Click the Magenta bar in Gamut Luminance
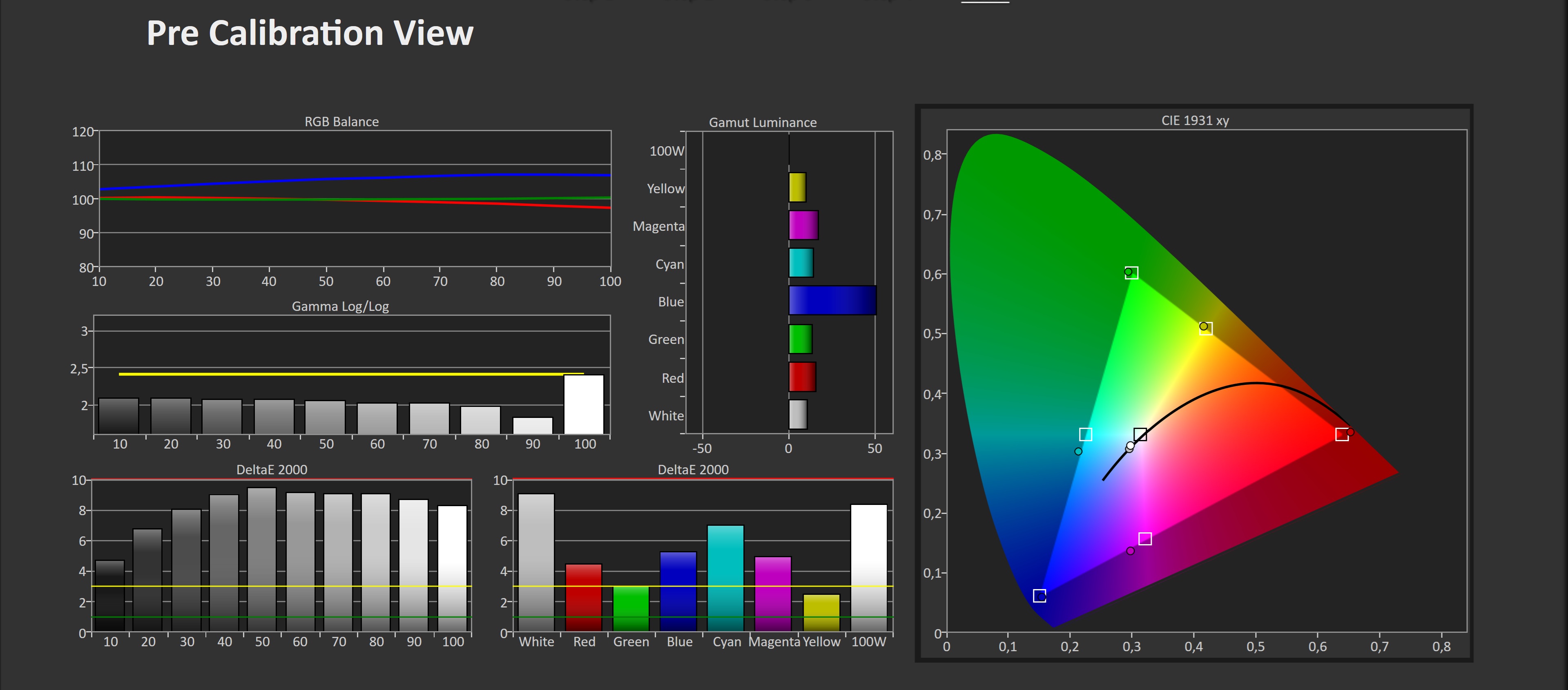The image size is (1568, 690). pyautogui.click(x=803, y=226)
